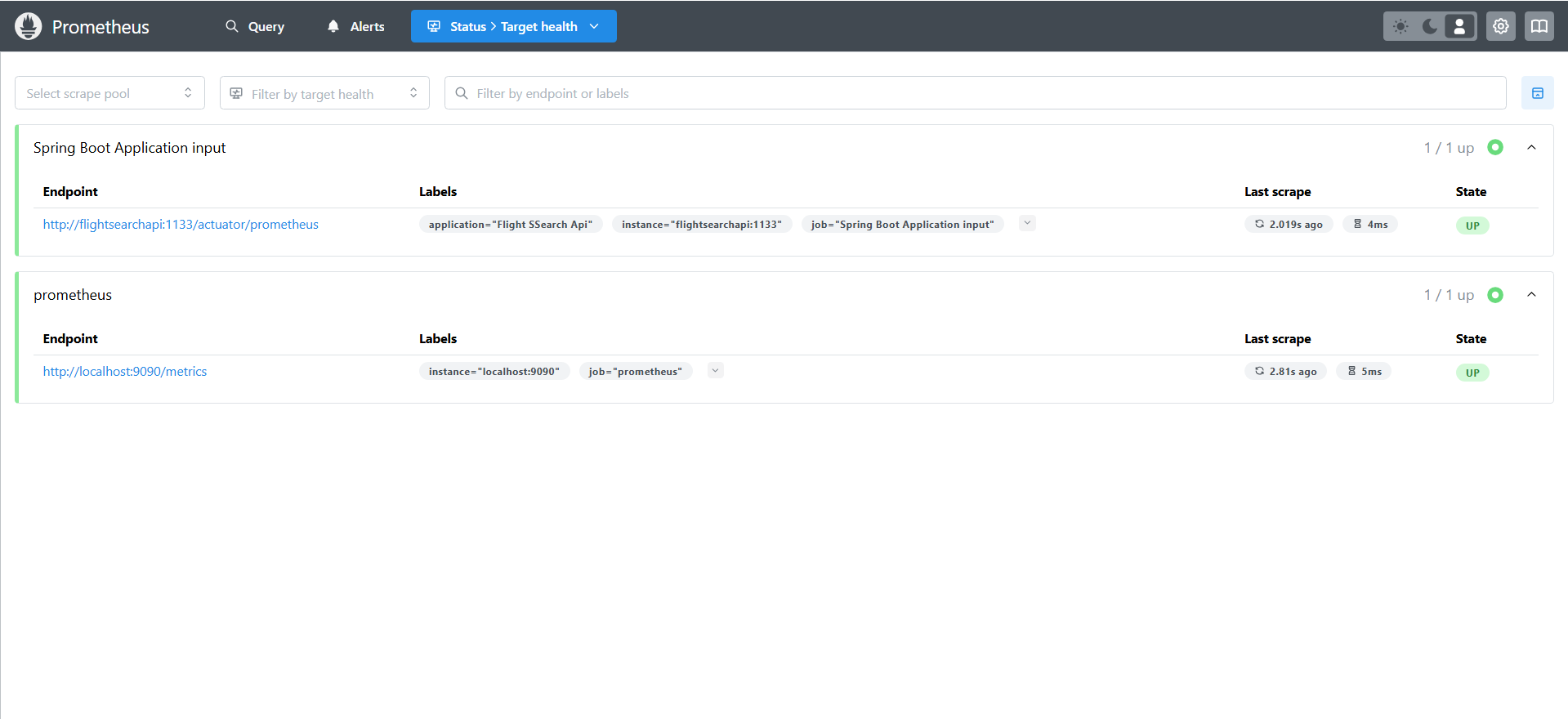Click Last scrape header in Spring Boot pool
Viewport: 1568px width, 719px height.
pyautogui.click(x=1278, y=192)
